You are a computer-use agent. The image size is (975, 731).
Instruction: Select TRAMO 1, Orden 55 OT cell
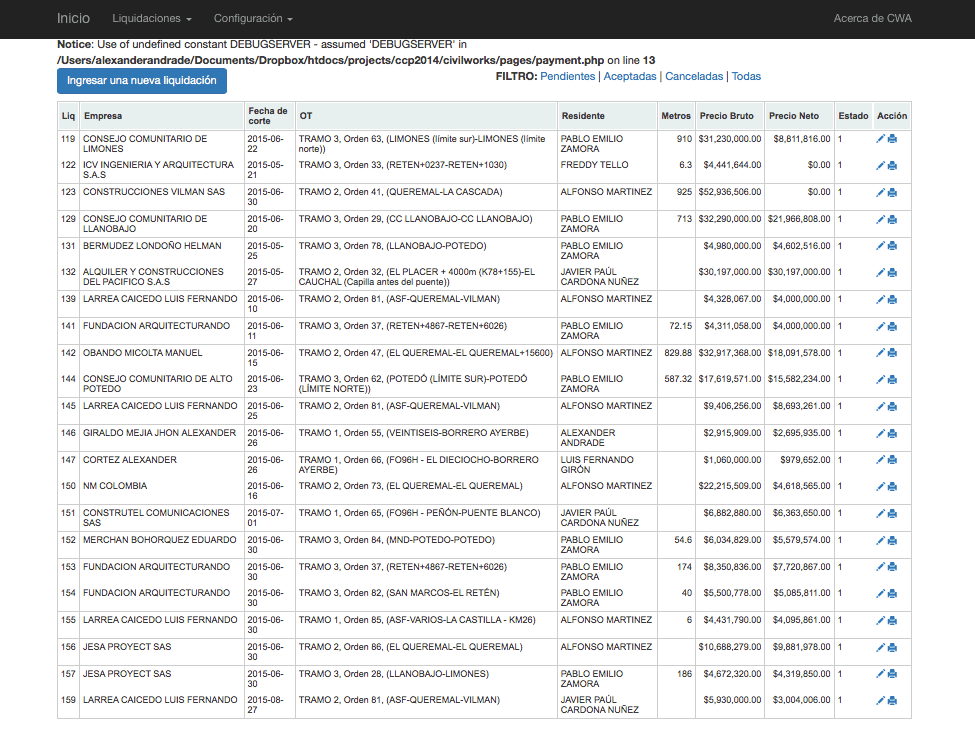pos(426,438)
